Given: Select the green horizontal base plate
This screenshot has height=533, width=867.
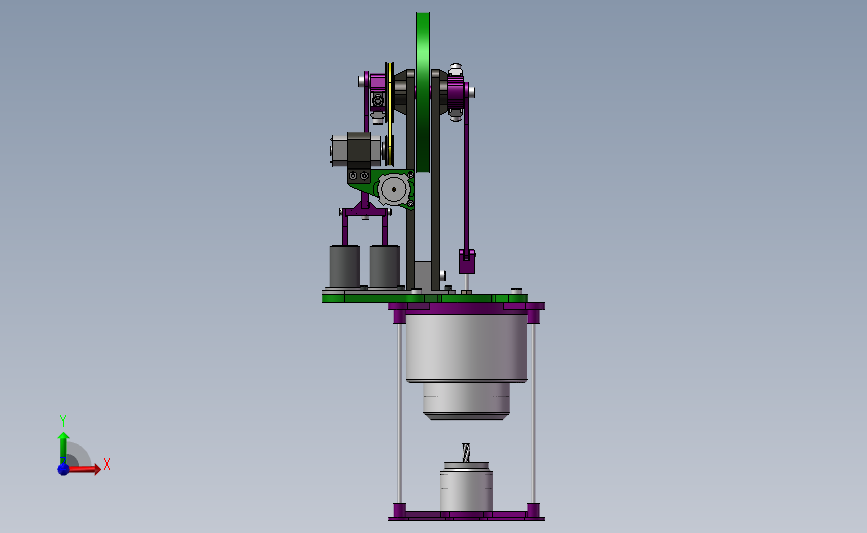Looking at the screenshot, I should [425, 298].
